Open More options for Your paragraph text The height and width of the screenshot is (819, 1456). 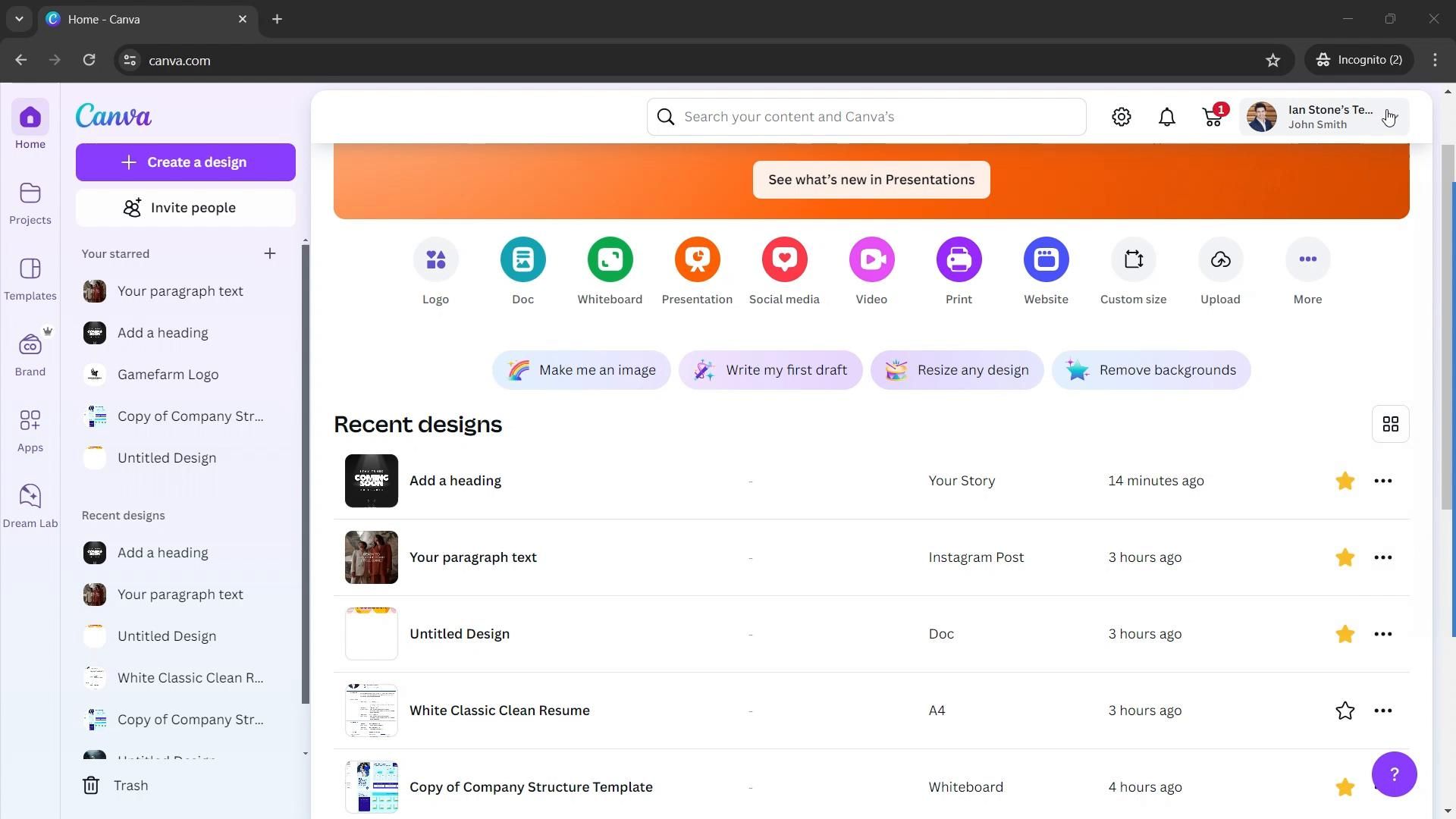pos(1382,557)
